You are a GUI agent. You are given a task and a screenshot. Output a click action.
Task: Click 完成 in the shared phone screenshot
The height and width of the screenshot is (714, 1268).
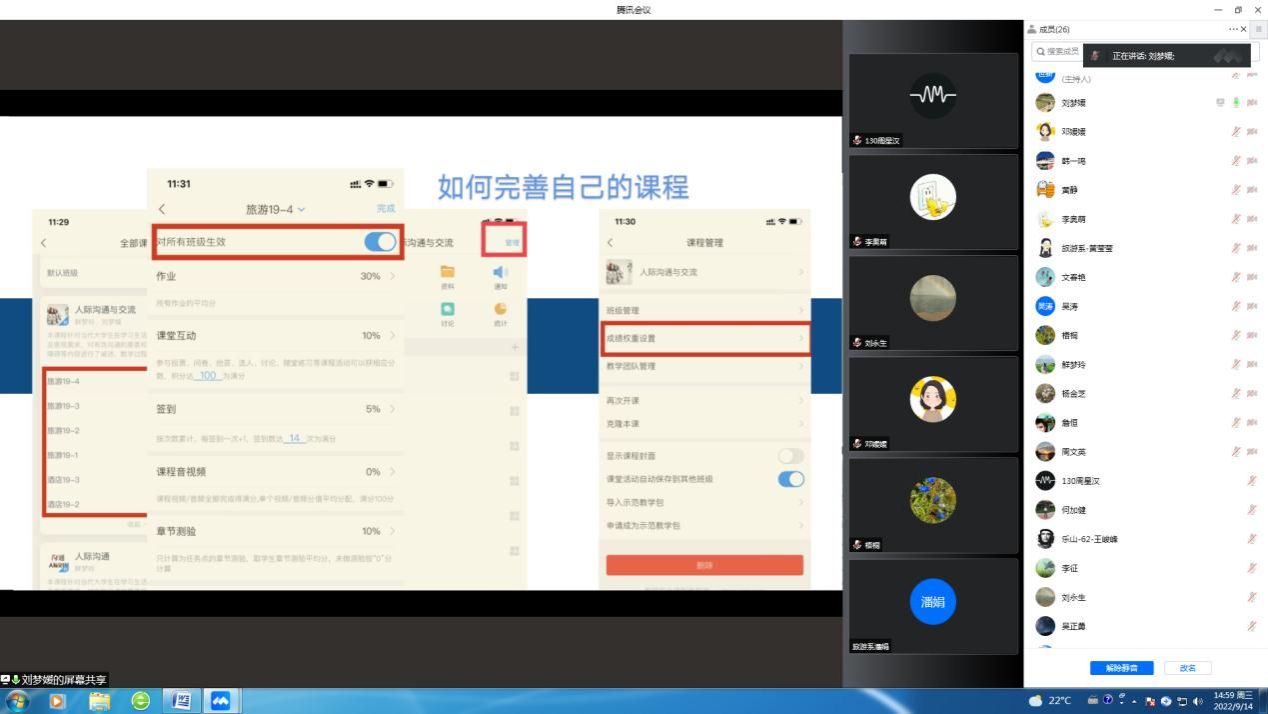[x=386, y=209]
